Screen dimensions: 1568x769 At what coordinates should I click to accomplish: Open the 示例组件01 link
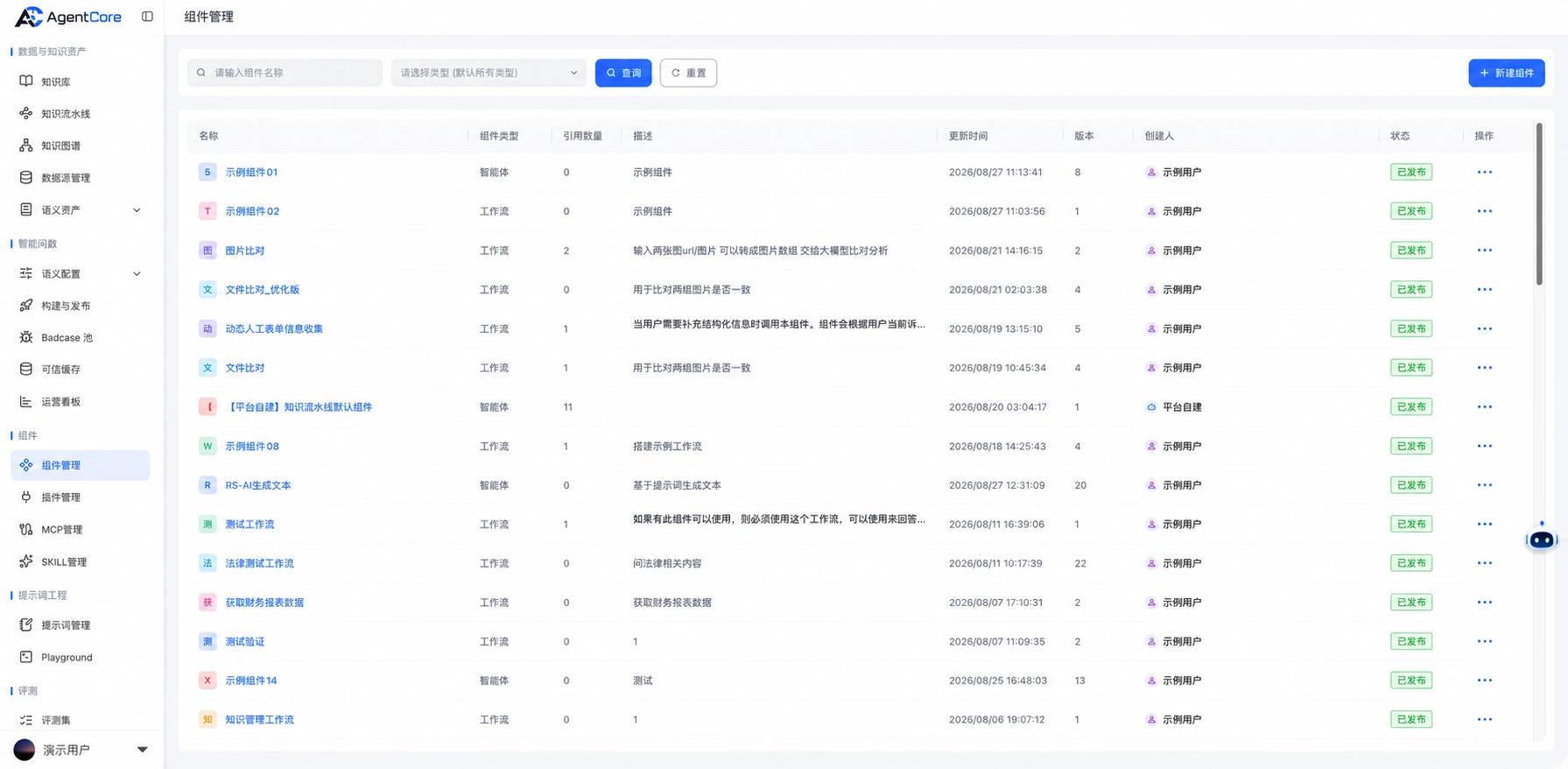251,173
